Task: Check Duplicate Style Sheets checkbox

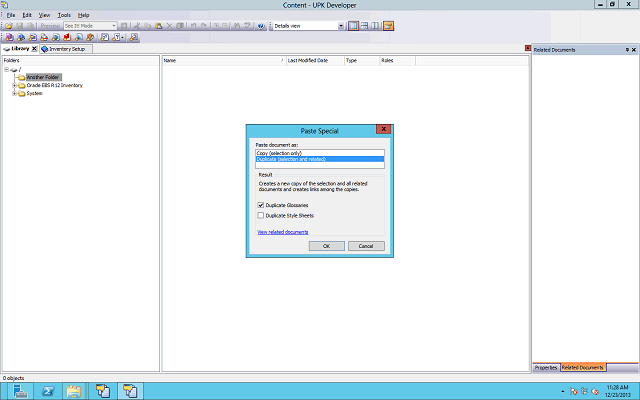Action: click(261, 216)
